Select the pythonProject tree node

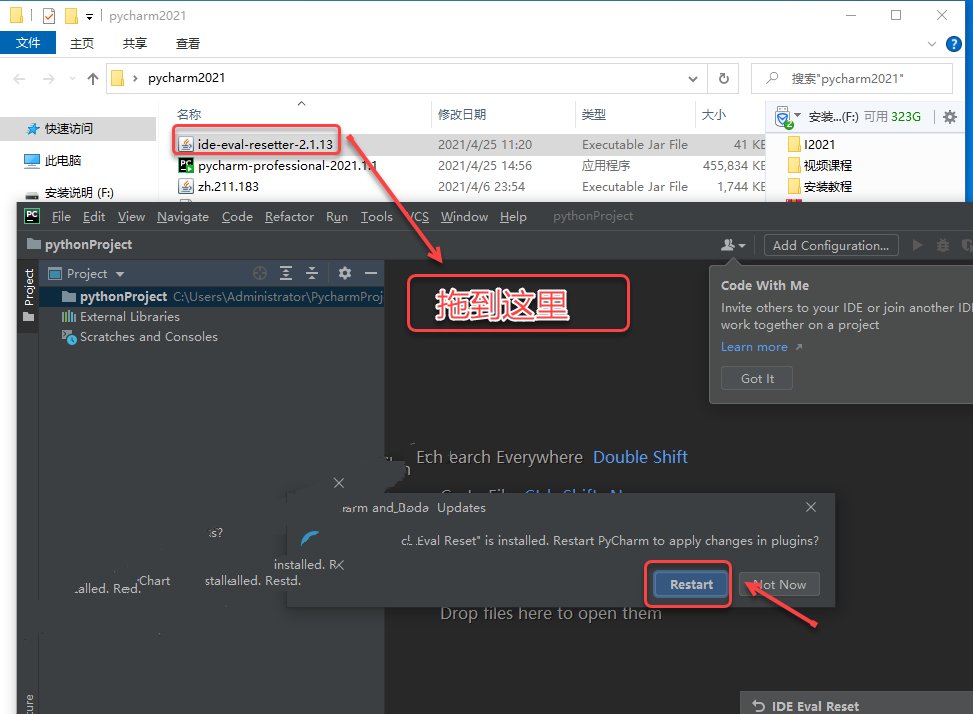pos(212,297)
